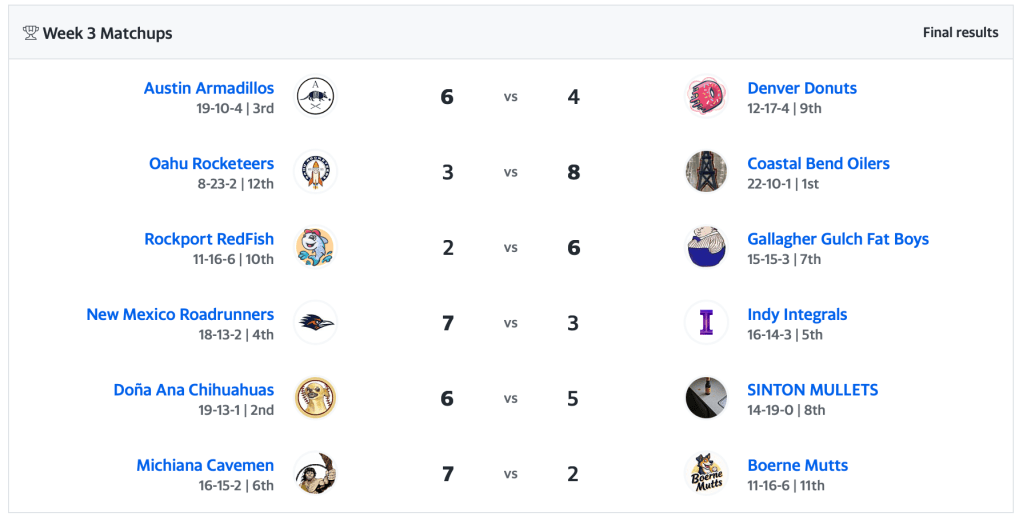Open the Coastal Bend Oilers team page
The height and width of the screenshot is (520, 1023).
[x=818, y=164]
